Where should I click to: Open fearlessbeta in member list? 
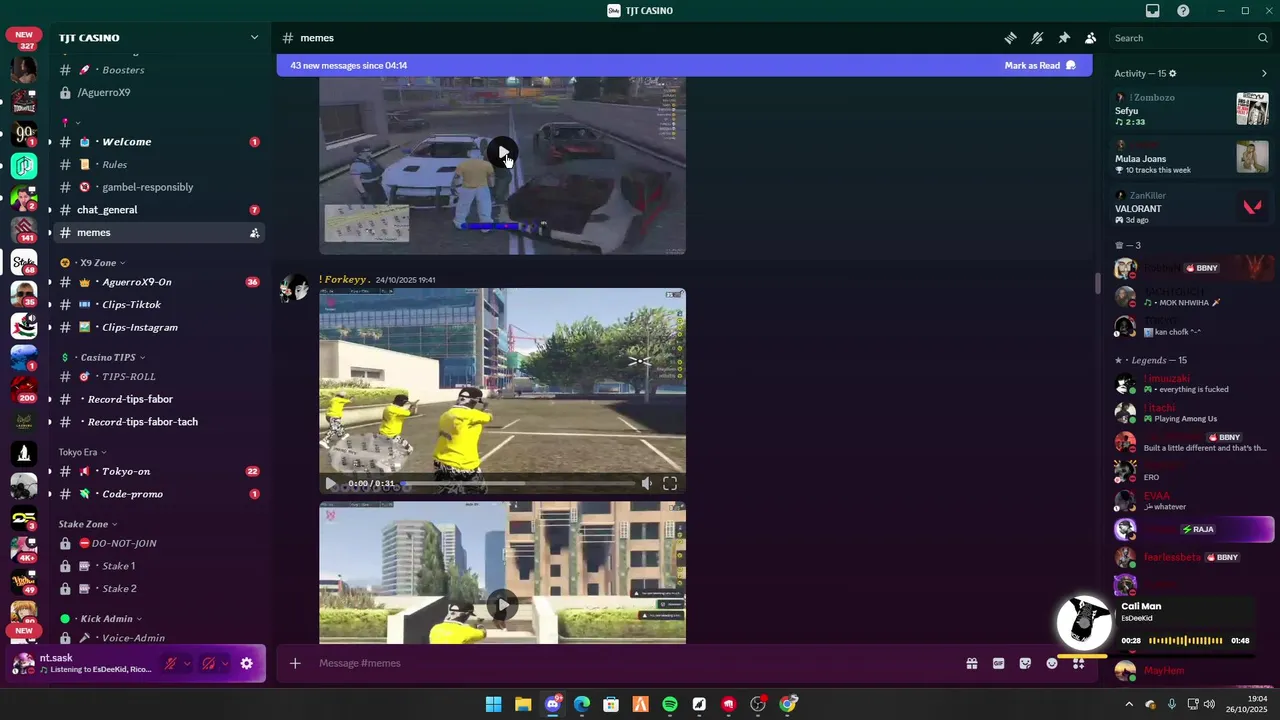click(x=1173, y=557)
